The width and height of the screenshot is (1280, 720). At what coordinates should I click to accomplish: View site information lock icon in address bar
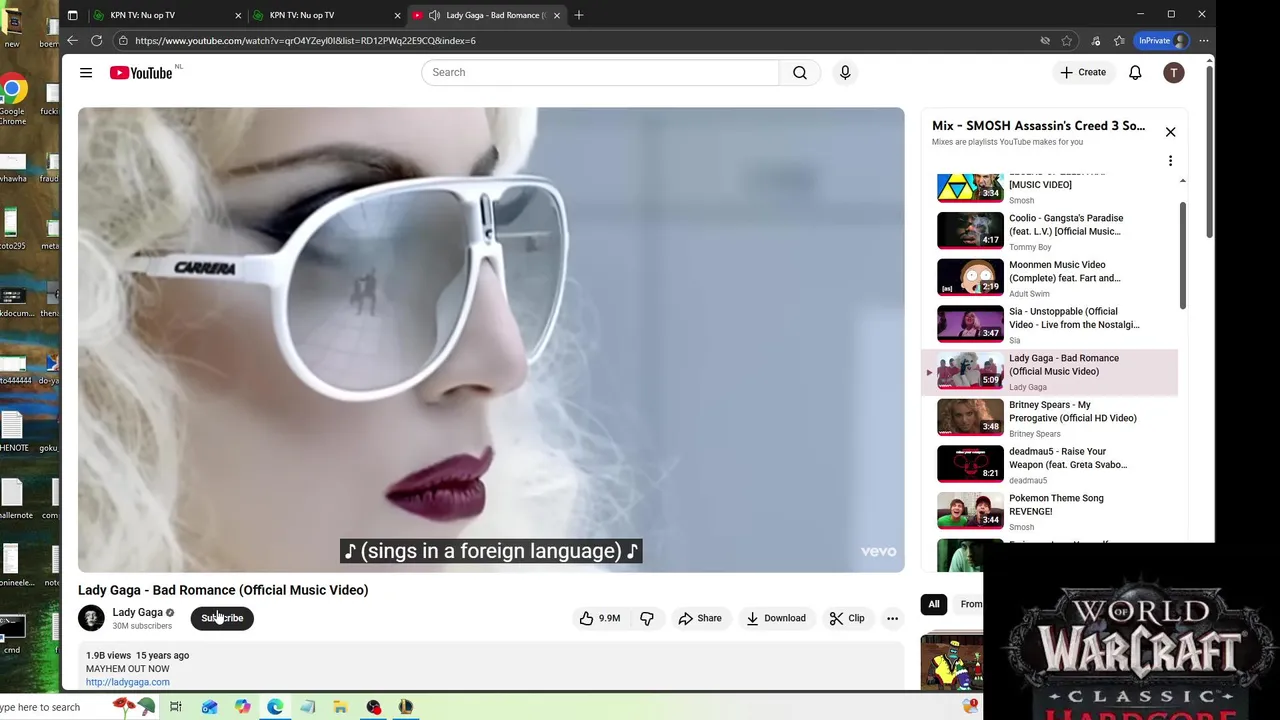coord(123,41)
